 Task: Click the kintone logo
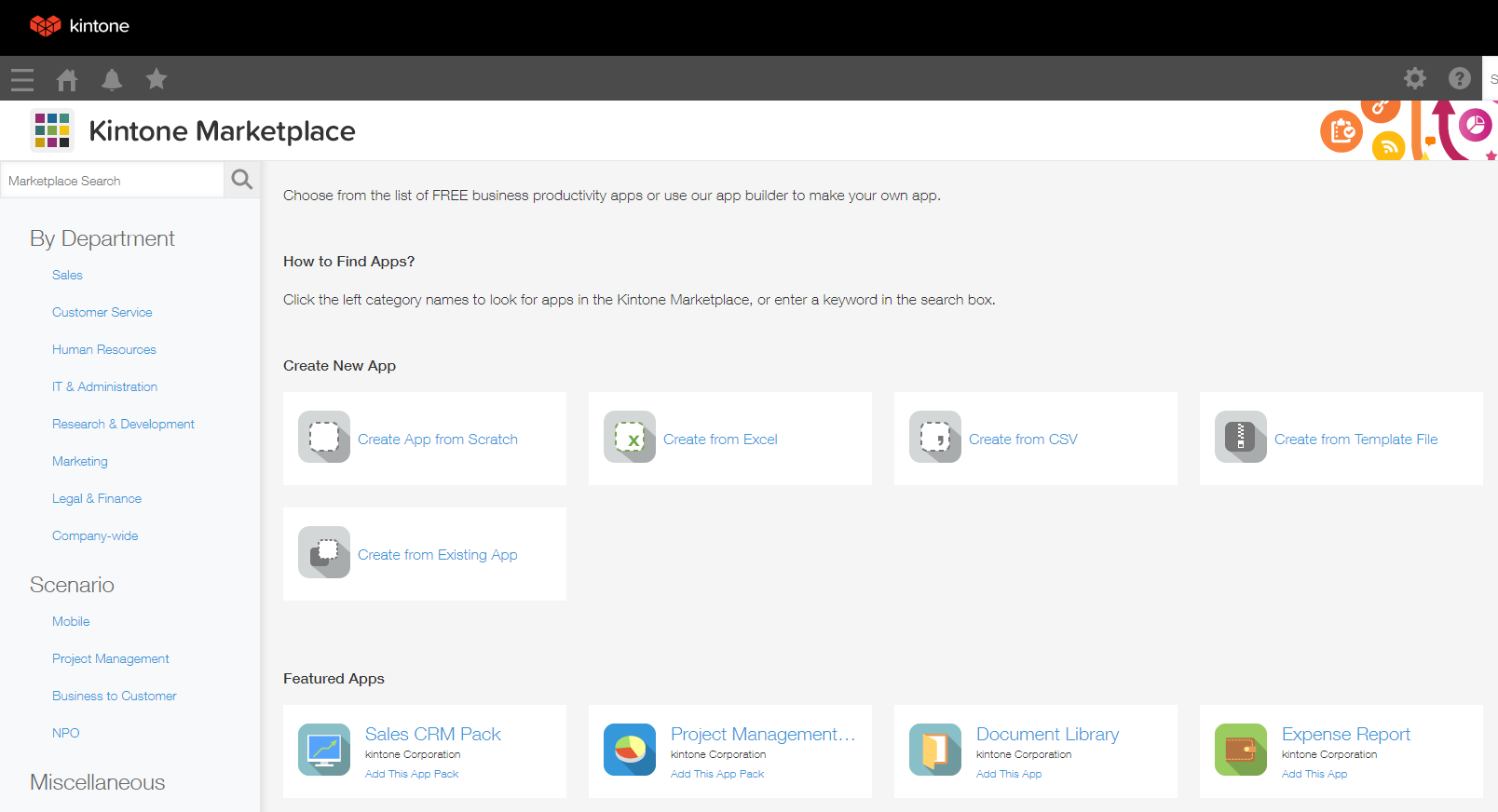[79, 26]
